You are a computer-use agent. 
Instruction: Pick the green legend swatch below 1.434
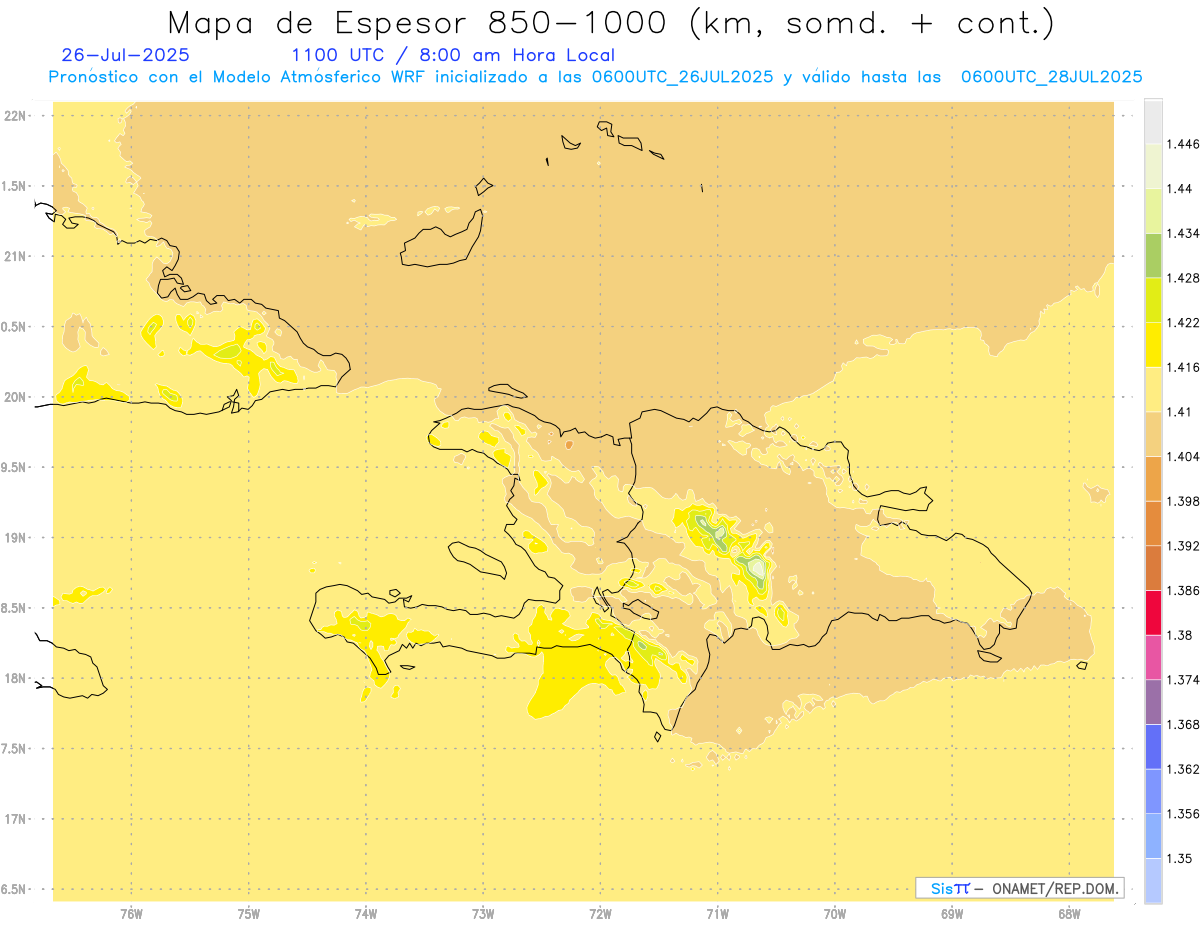pos(1153,255)
